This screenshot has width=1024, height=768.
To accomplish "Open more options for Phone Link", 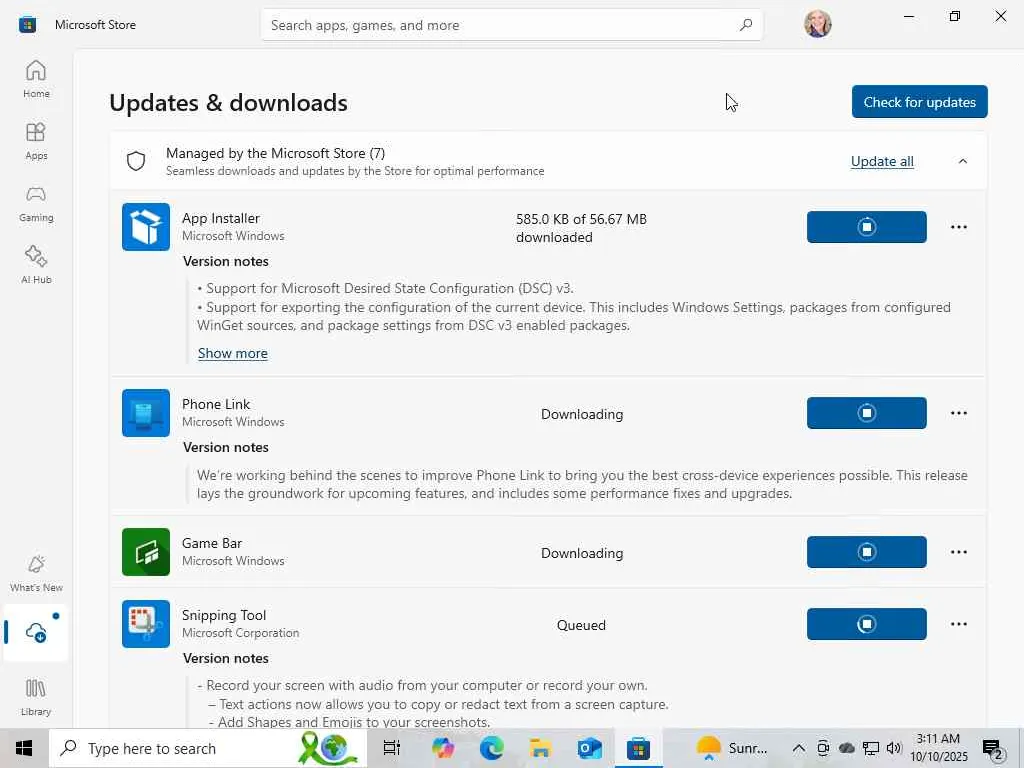I will pos(959,413).
